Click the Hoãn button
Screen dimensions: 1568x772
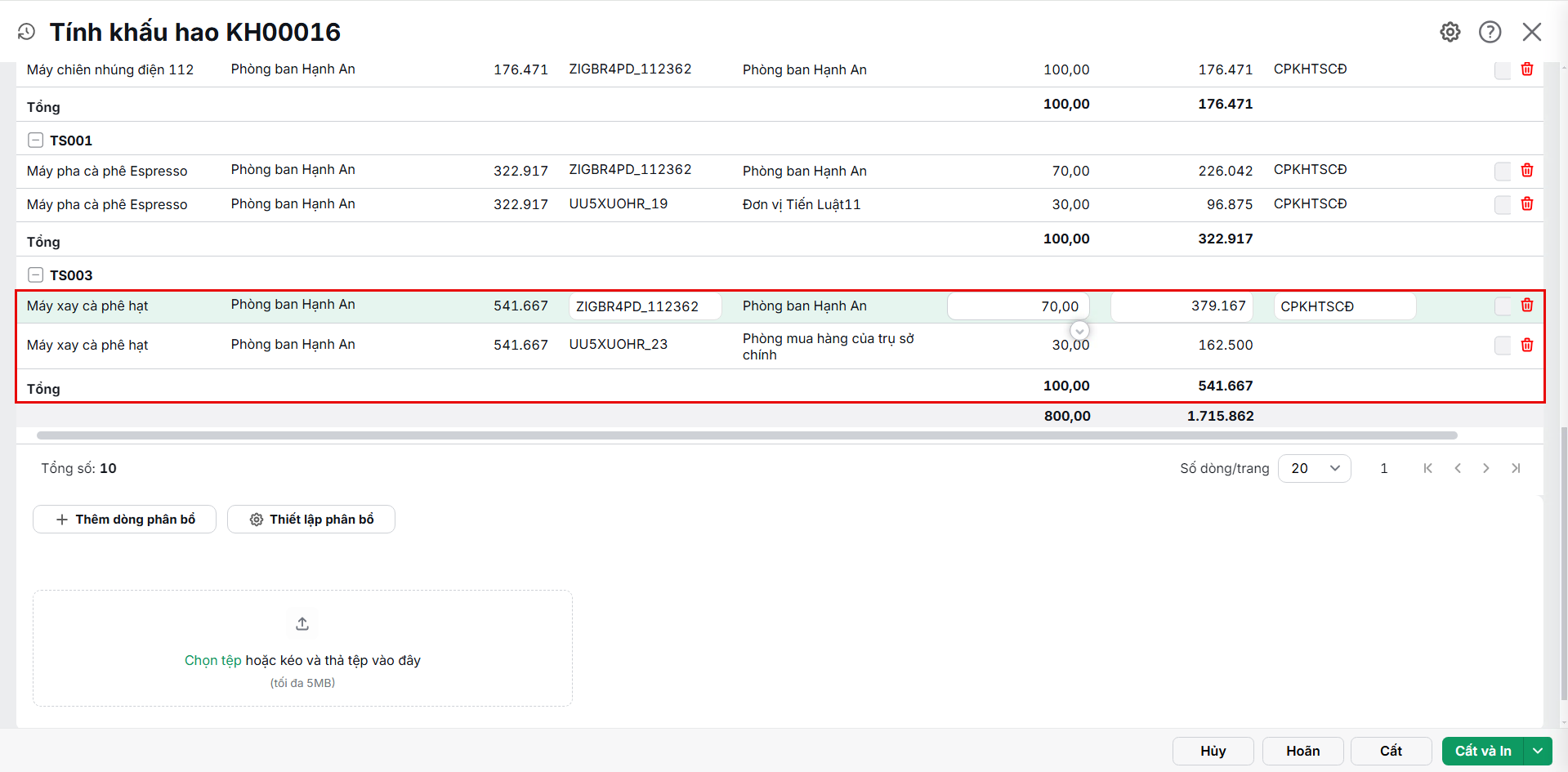[x=1303, y=751]
